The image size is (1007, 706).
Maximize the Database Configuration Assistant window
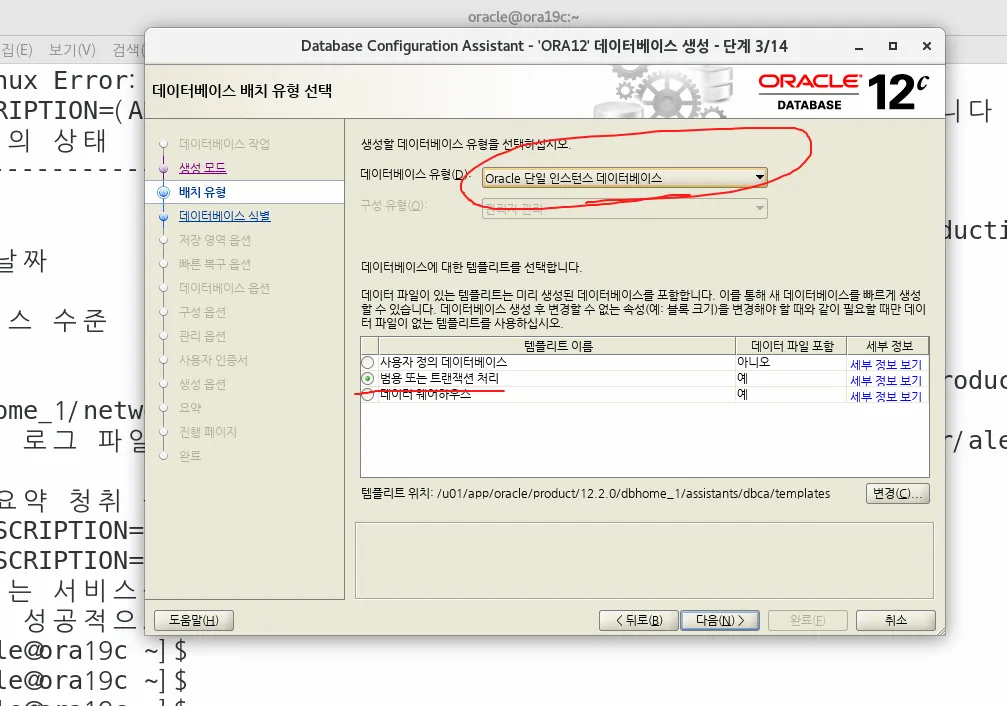[893, 46]
